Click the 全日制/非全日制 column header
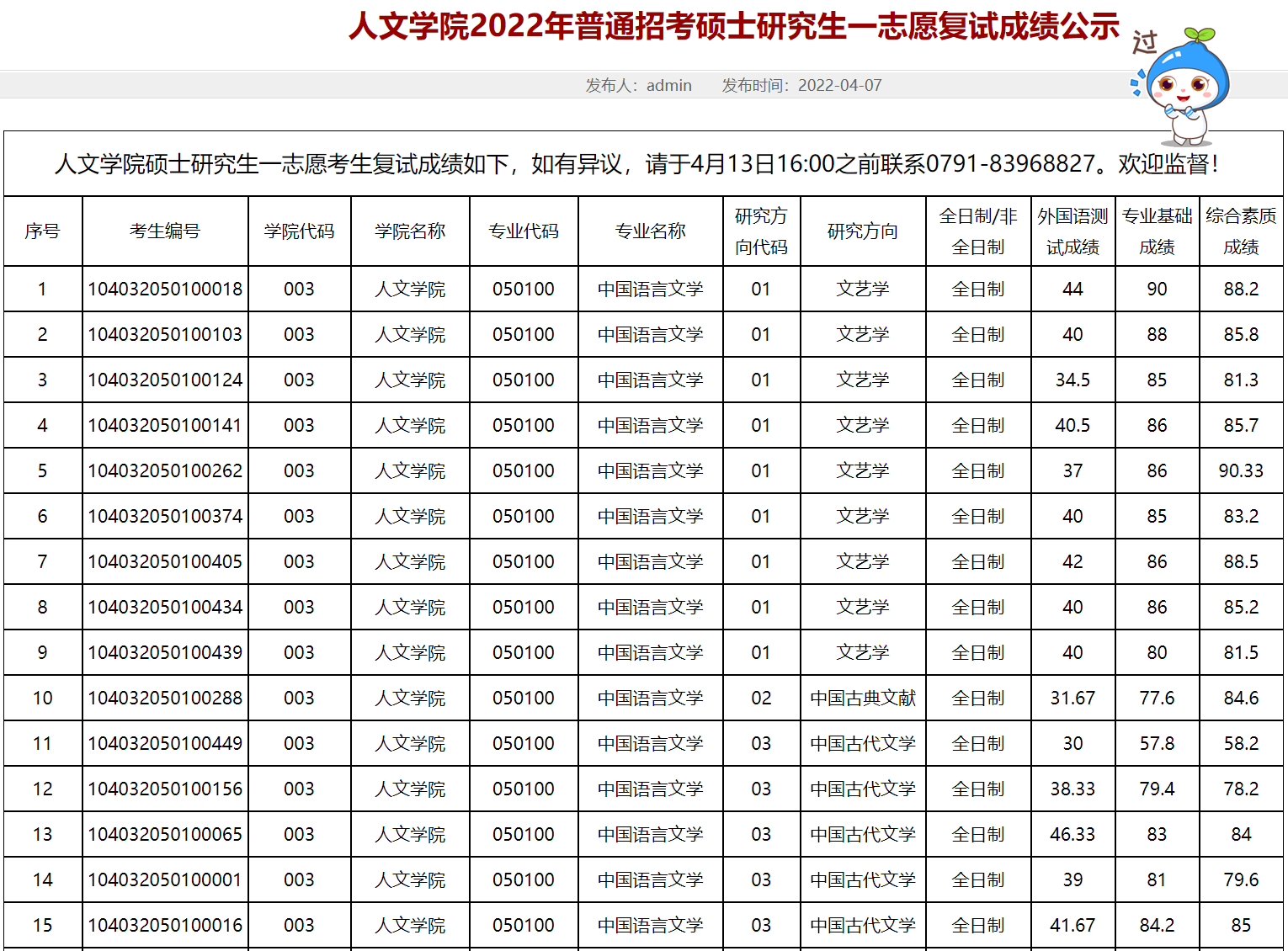 click(x=978, y=231)
